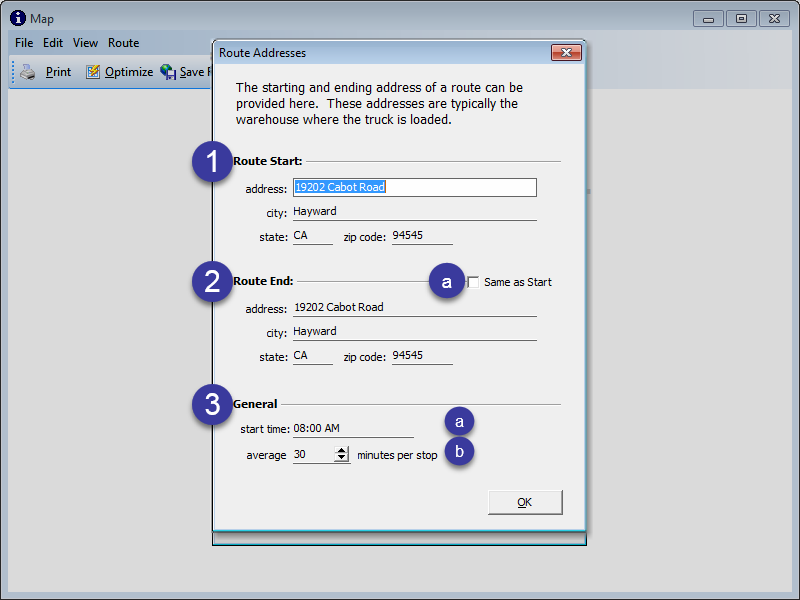Open the View menu
This screenshot has width=800, height=600.
click(85, 43)
